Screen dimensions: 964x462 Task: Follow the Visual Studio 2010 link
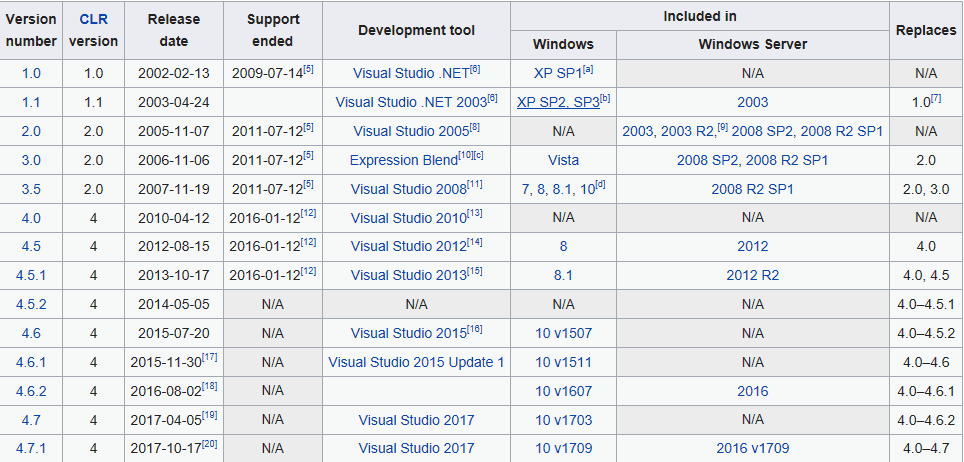tap(409, 218)
